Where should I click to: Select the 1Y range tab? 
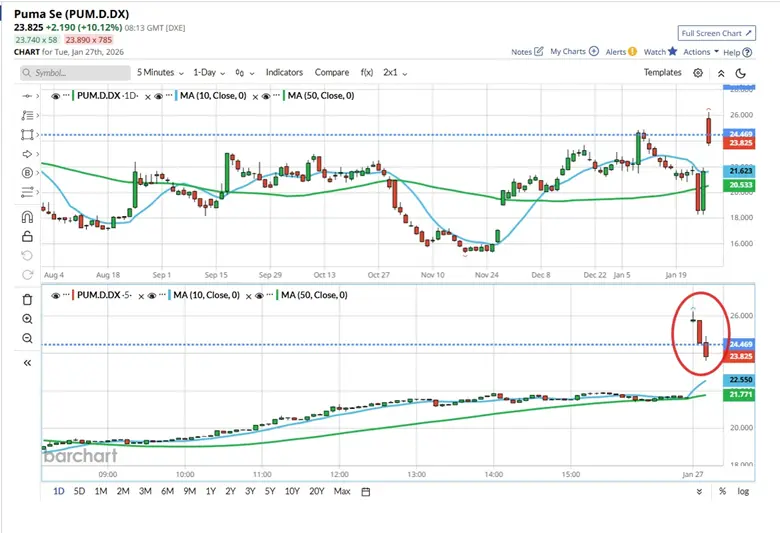(211, 491)
